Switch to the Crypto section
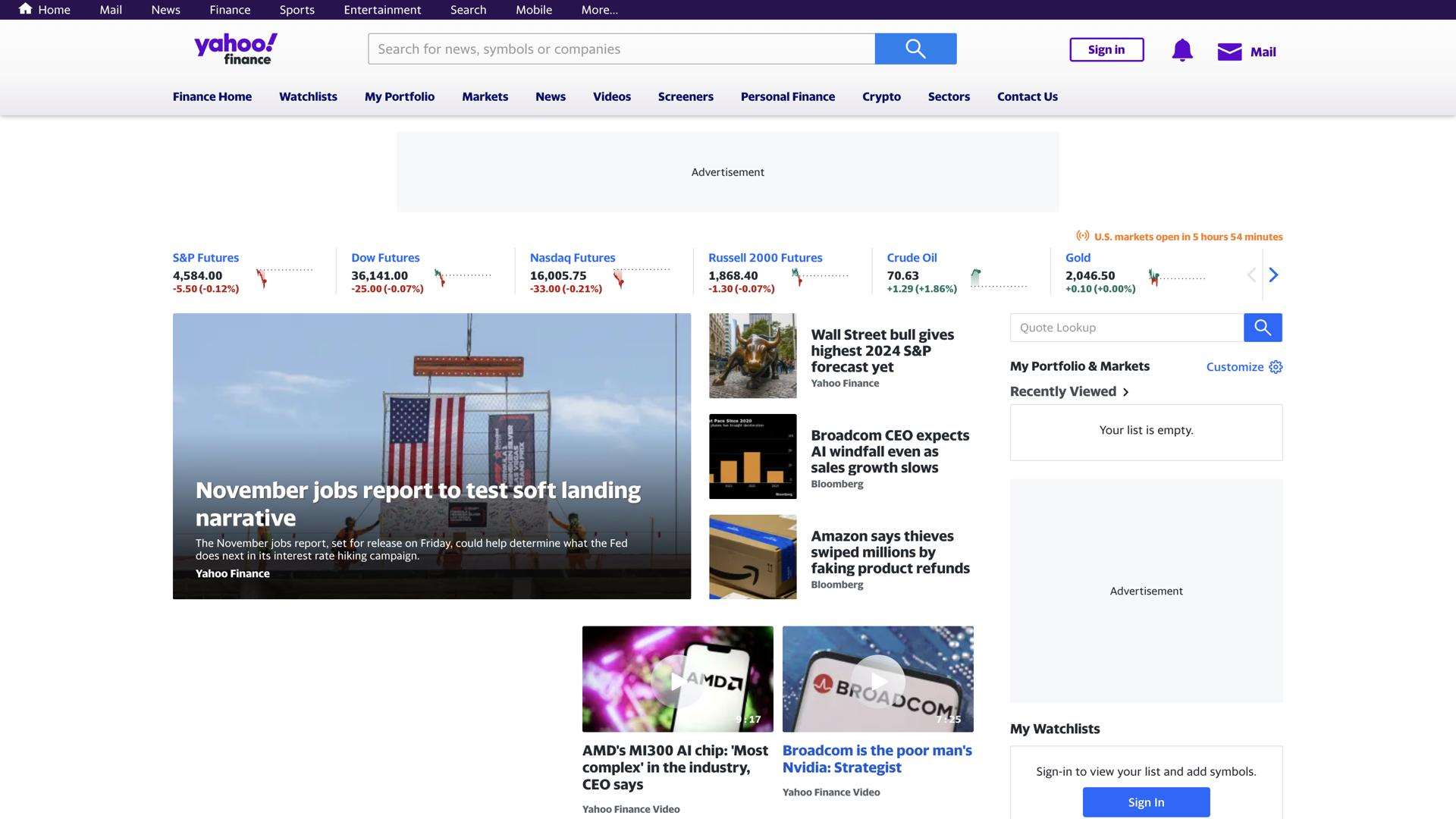The height and width of the screenshot is (819, 1456). 881,96
